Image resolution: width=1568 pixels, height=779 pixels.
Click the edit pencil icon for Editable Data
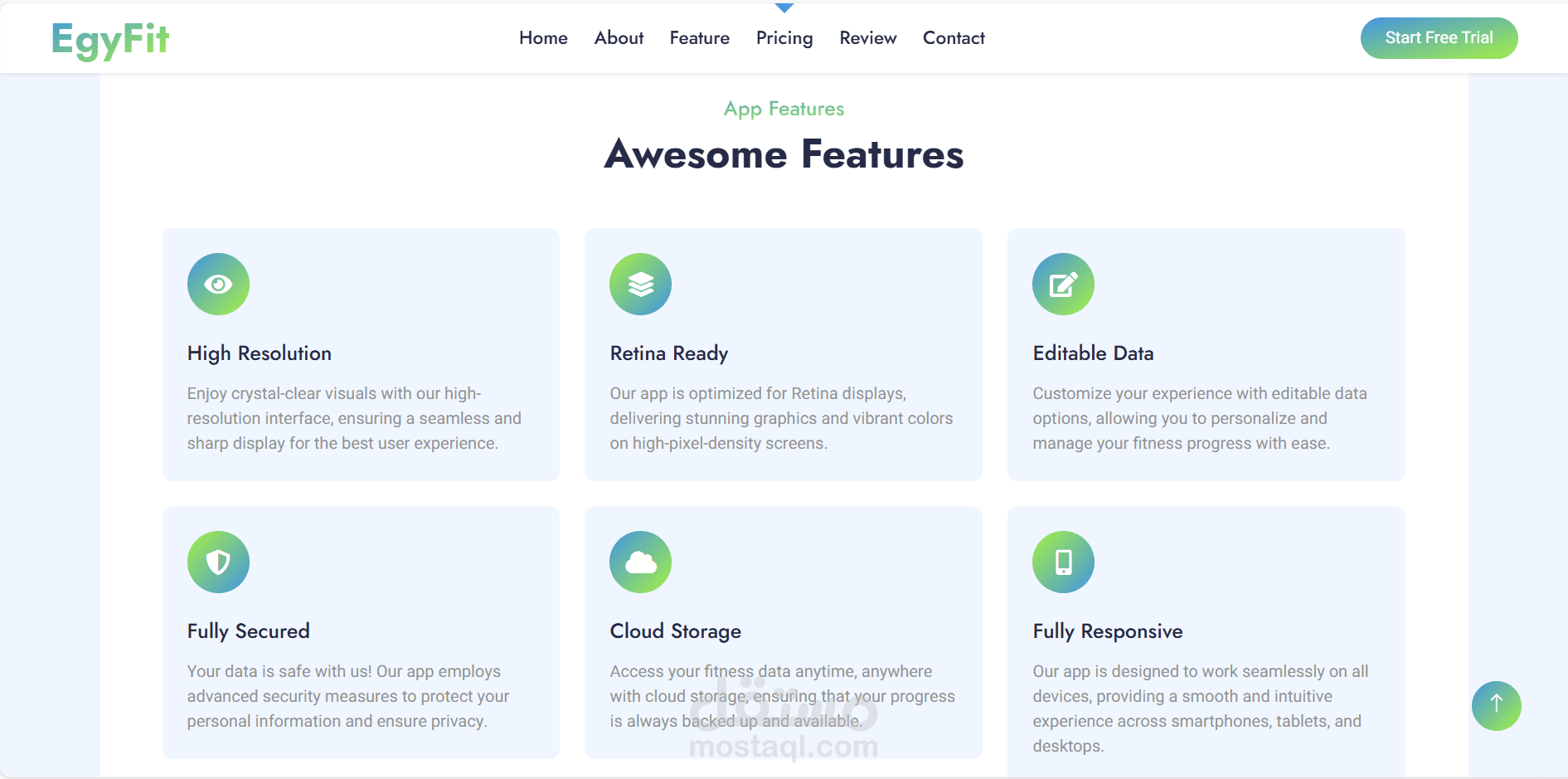1063,285
